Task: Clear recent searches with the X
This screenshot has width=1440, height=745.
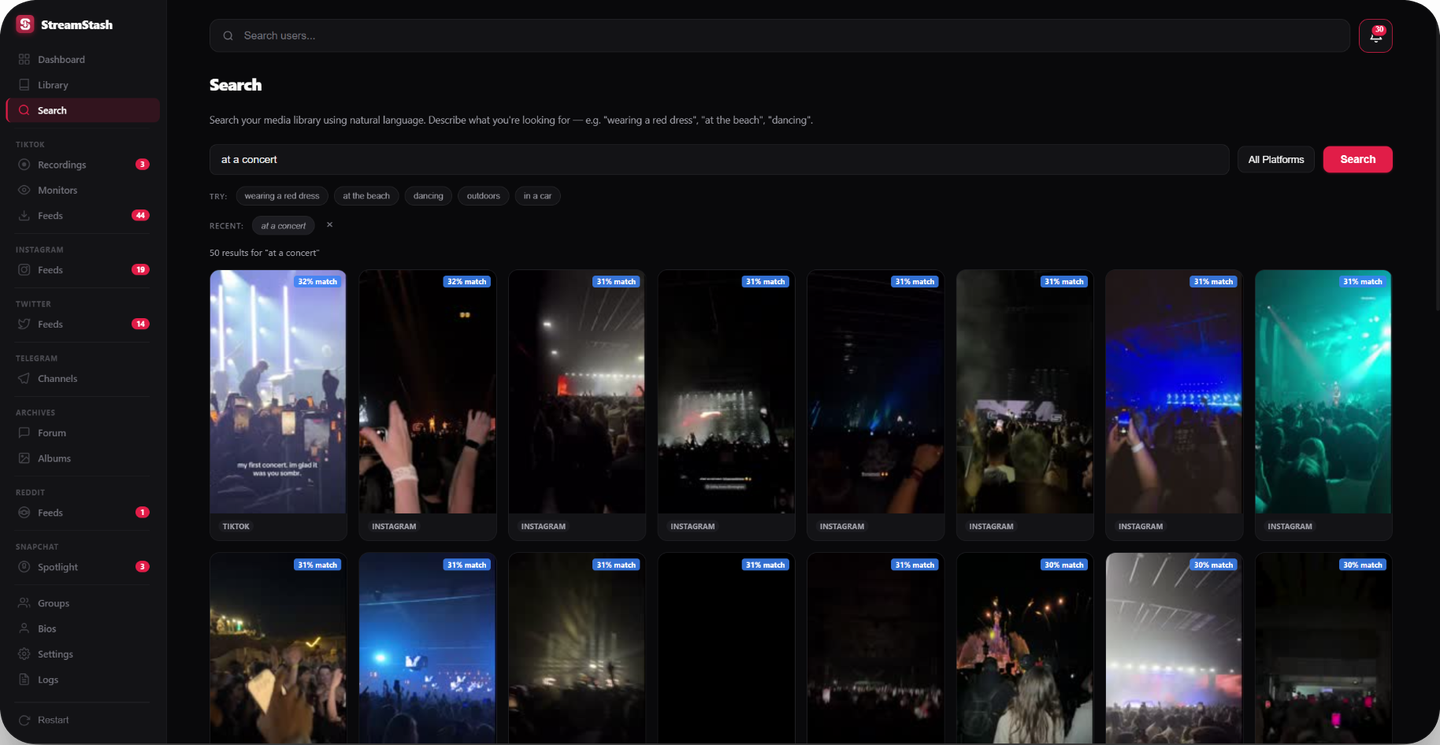Action: click(329, 225)
